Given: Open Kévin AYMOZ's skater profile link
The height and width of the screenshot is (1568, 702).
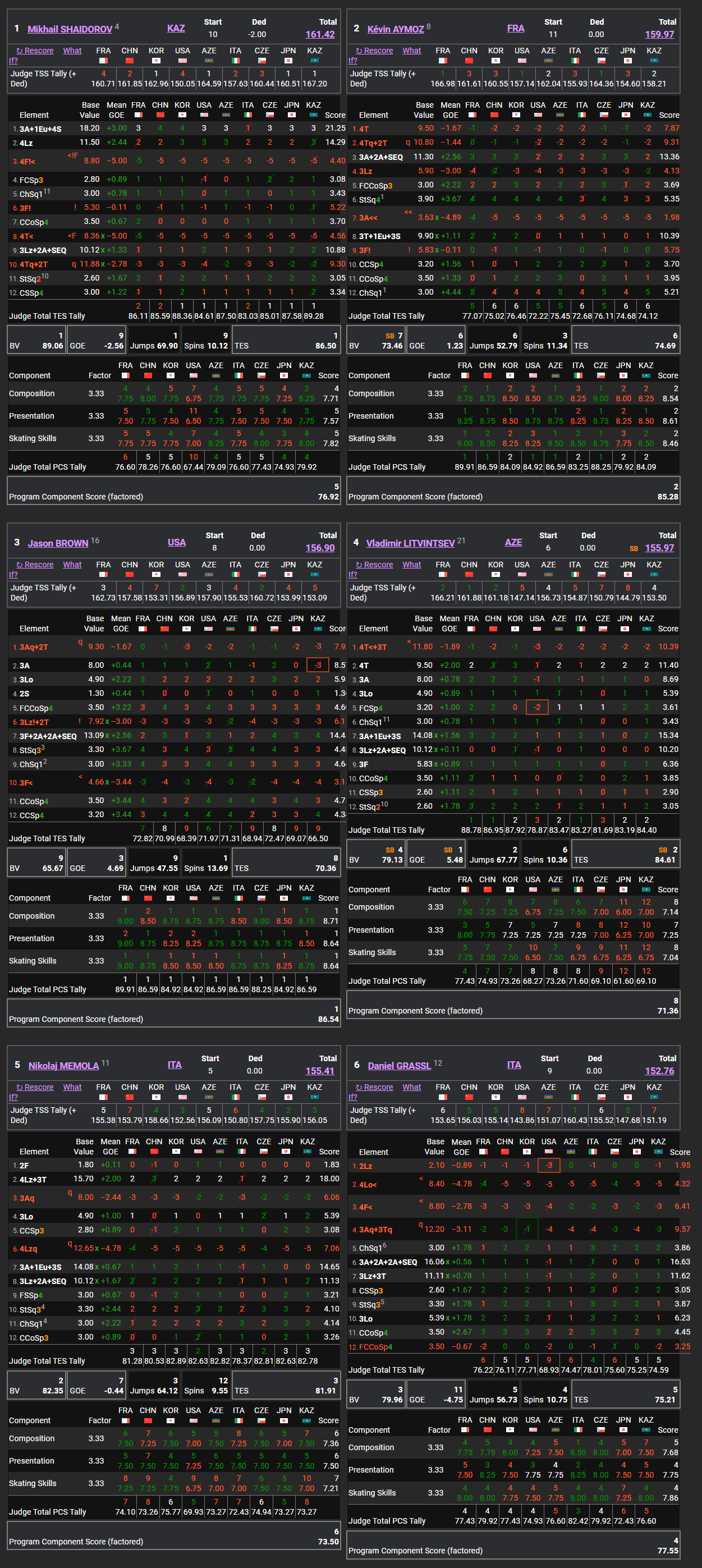Looking at the screenshot, I should click(395, 29).
